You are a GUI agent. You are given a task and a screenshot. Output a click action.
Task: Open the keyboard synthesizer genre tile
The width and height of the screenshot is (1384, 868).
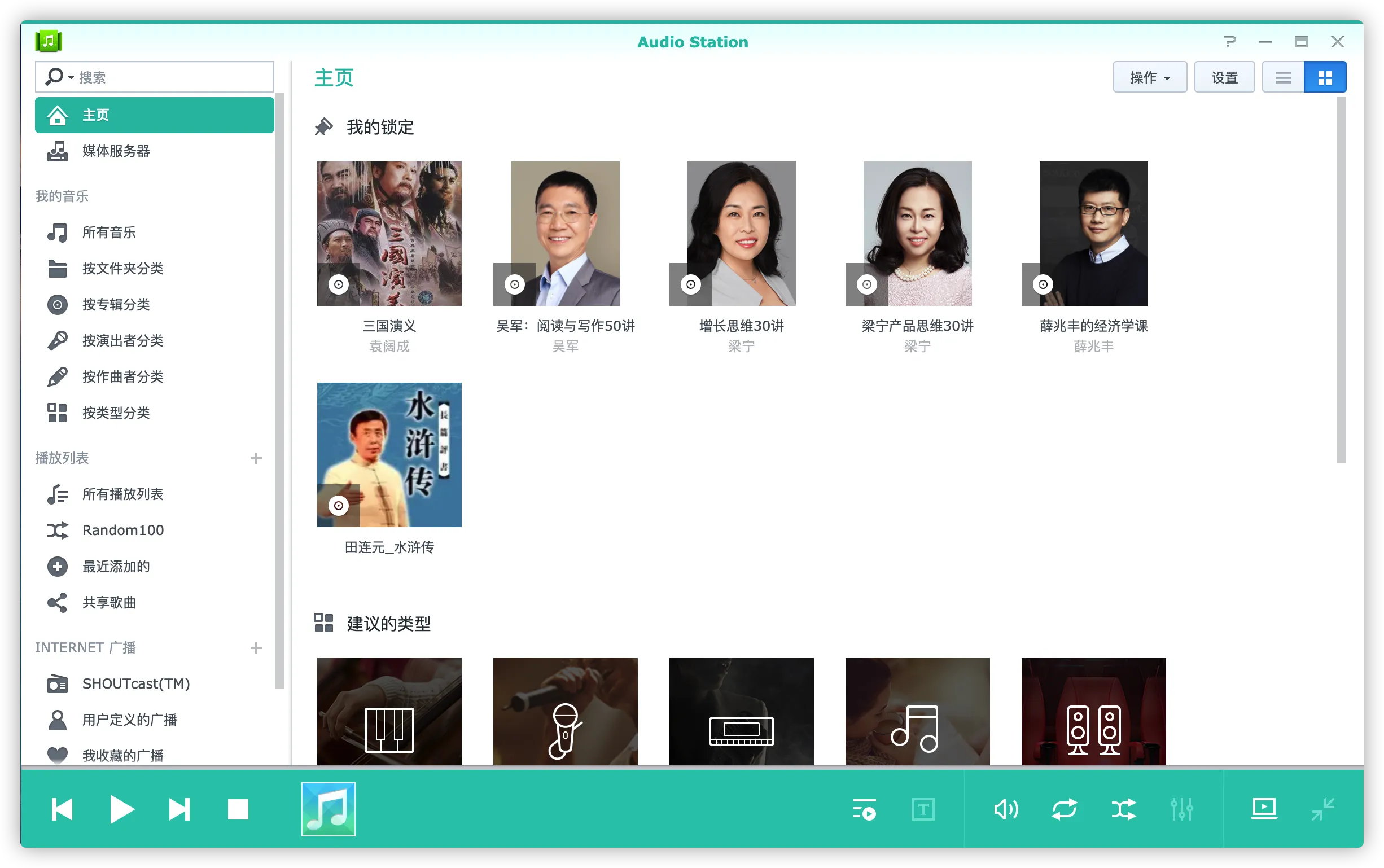pyautogui.click(x=742, y=712)
